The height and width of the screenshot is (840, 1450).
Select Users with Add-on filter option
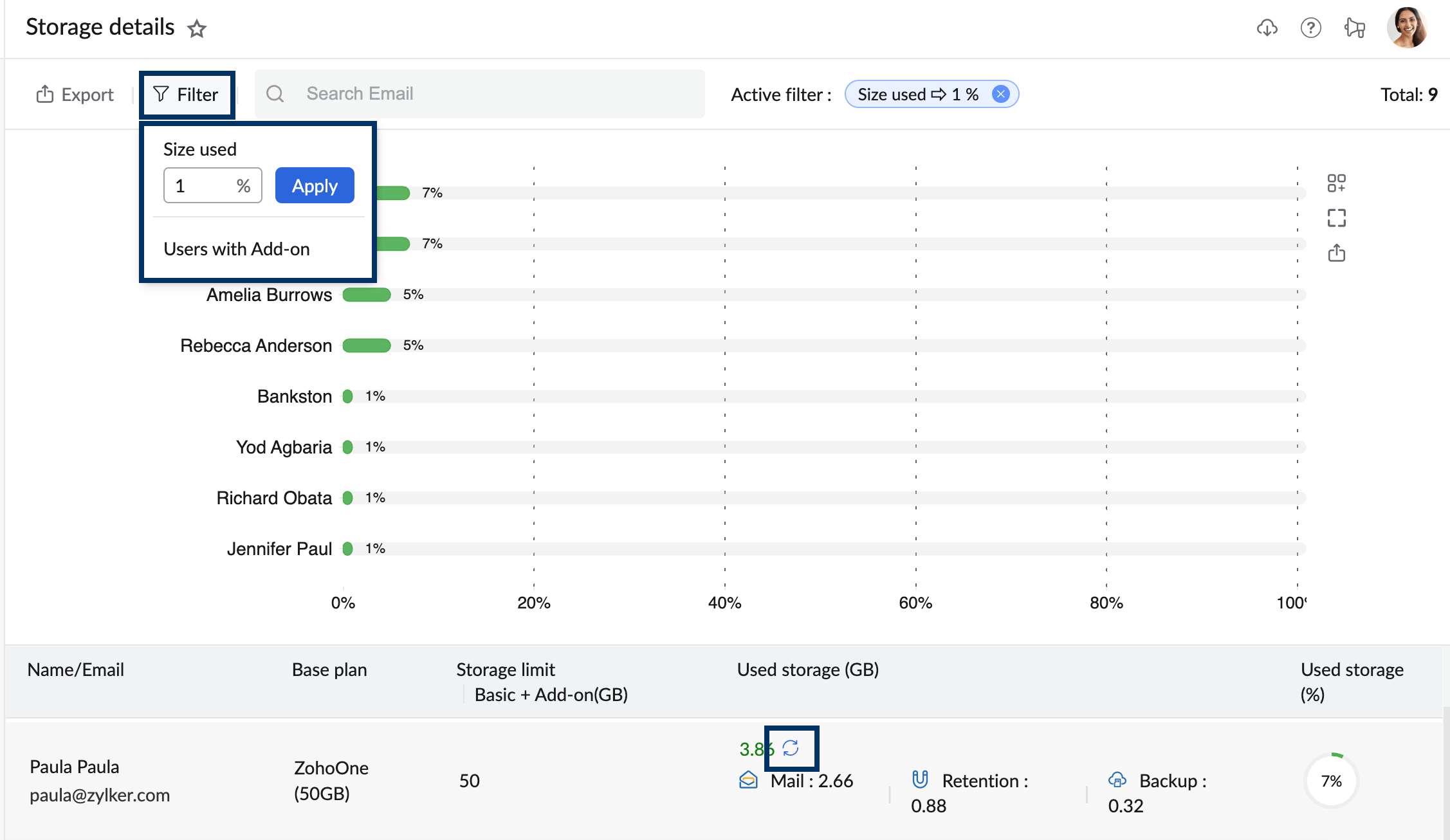[237, 249]
